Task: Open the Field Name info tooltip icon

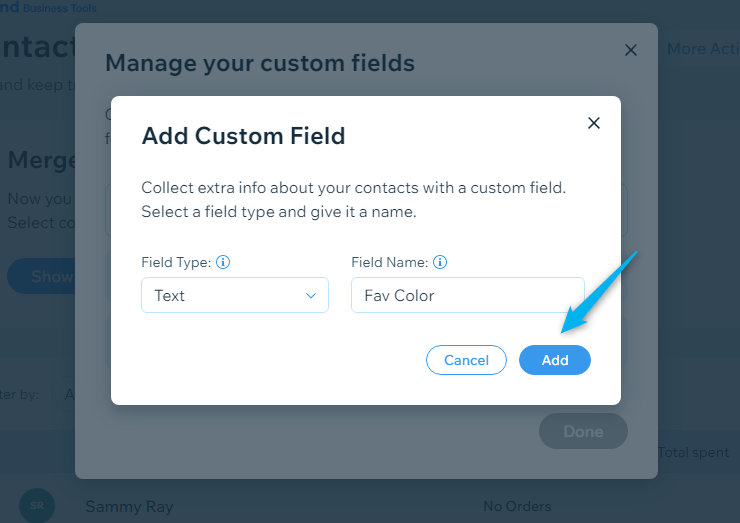Action: tap(440, 262)
